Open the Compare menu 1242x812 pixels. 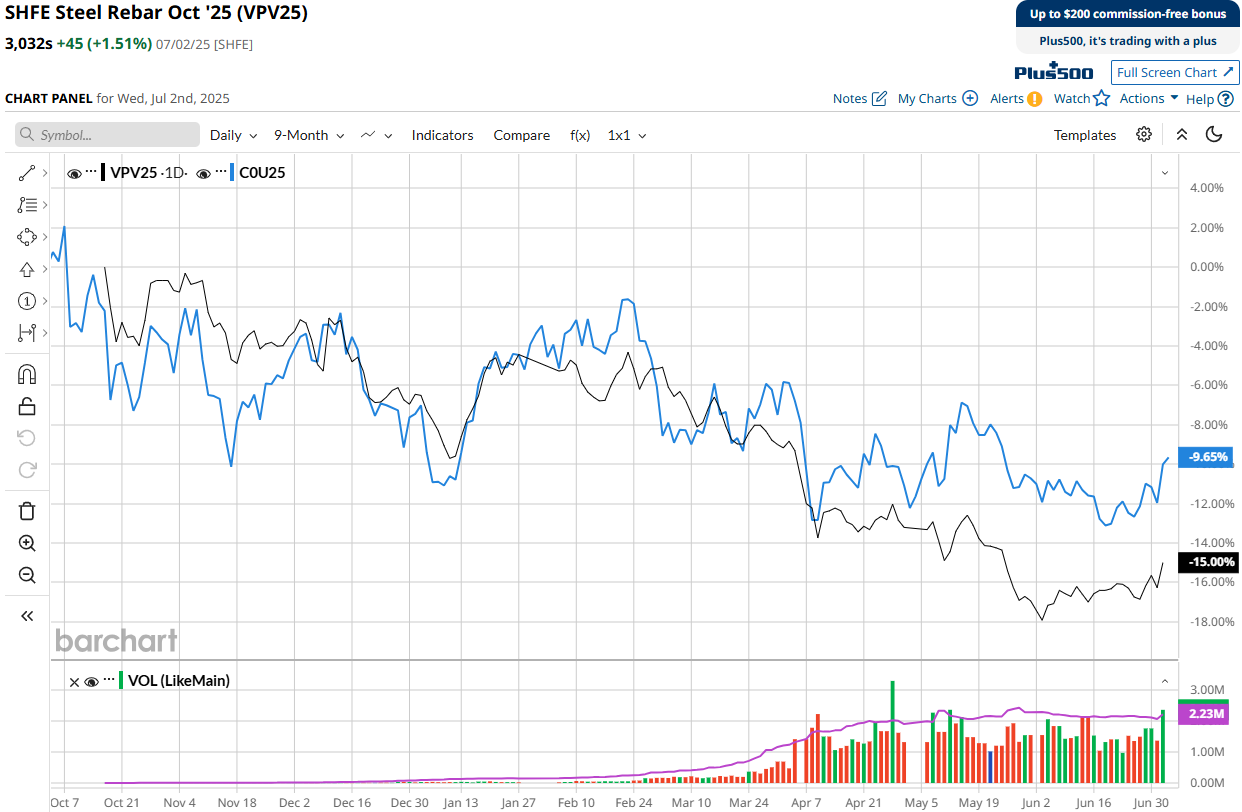point(521,135)
